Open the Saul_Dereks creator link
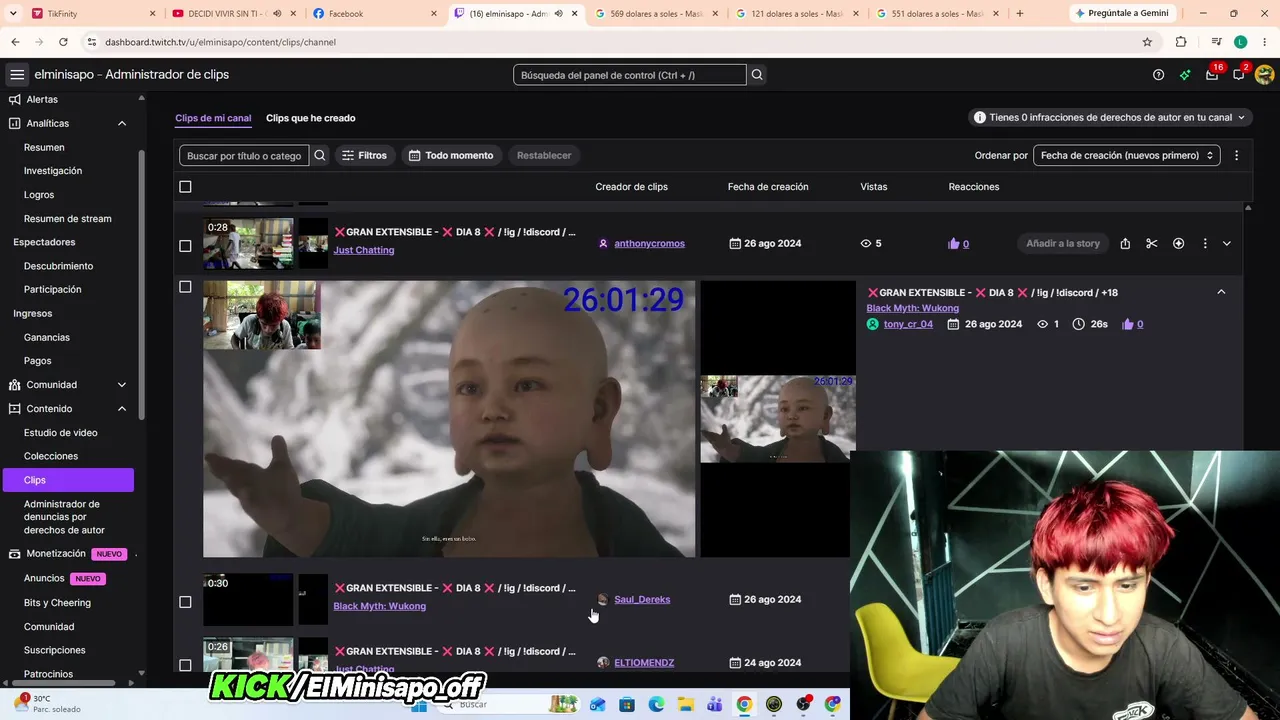The image size is (1280, 720). tap(642, 600)
